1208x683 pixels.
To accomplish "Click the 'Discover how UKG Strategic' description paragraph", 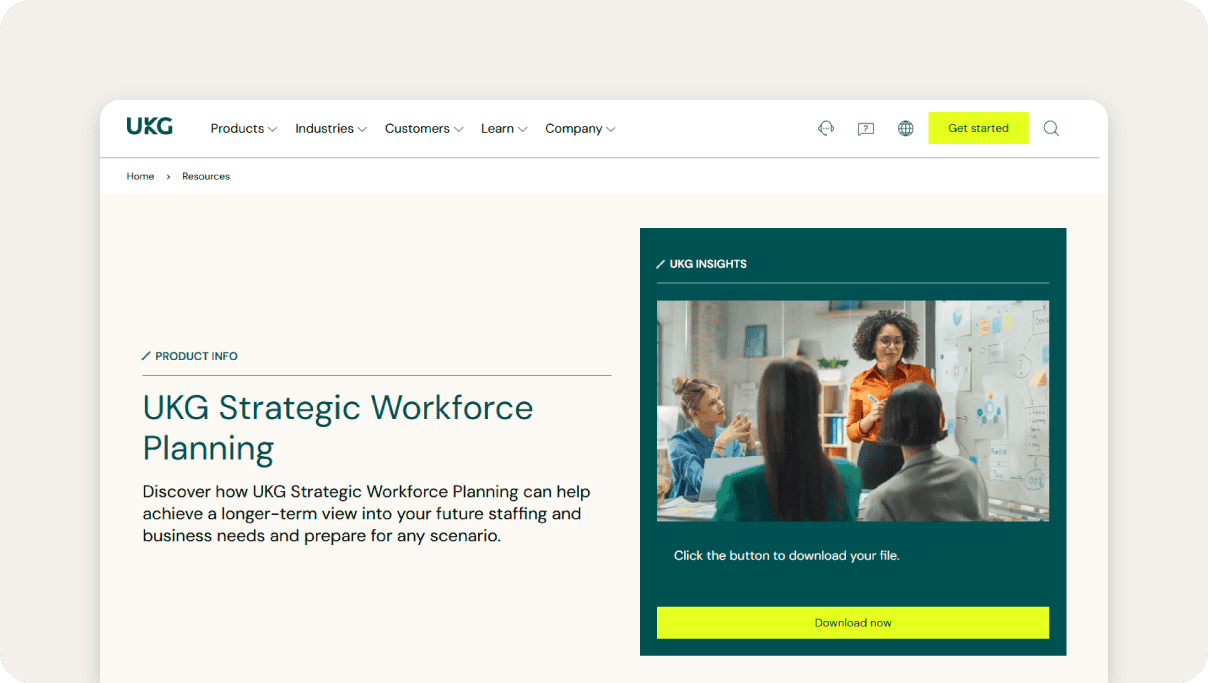I will pos(367,514).
